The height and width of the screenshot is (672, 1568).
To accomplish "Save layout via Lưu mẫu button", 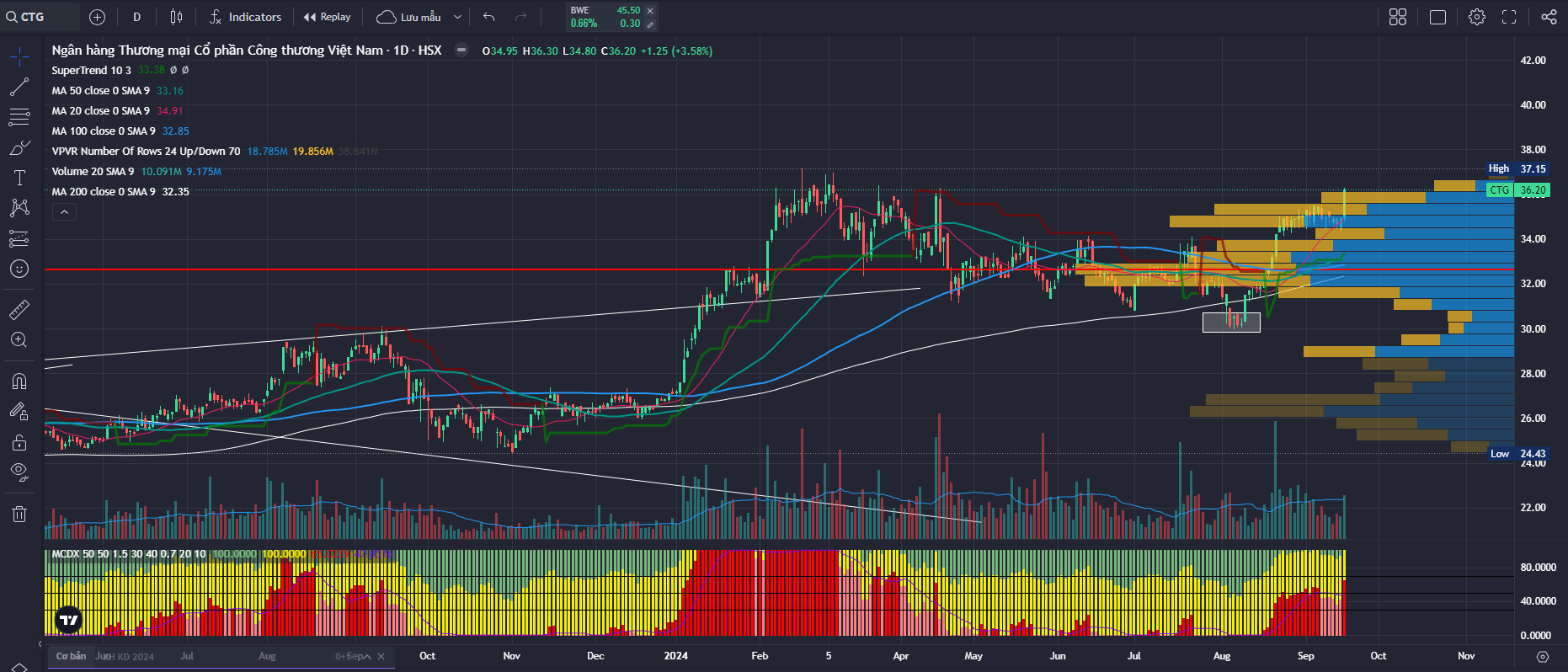I will tap(408, 17).
